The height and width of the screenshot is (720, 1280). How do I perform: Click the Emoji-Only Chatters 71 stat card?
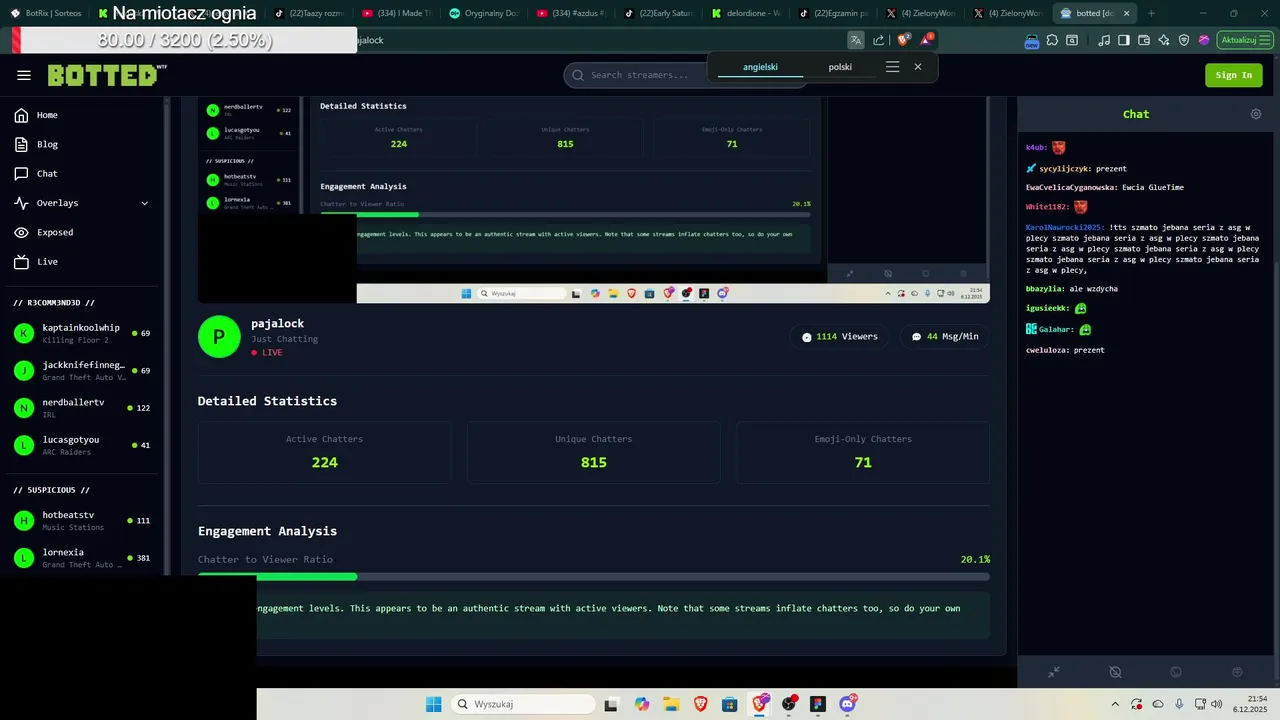pos(863,452)
